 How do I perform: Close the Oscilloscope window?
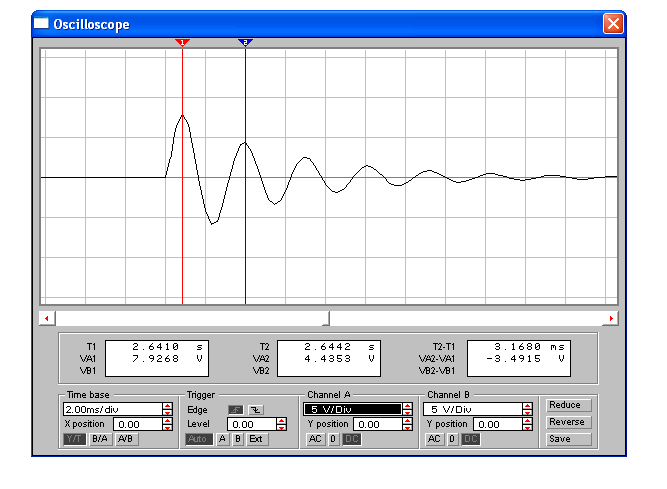click(x=613, y=23)
